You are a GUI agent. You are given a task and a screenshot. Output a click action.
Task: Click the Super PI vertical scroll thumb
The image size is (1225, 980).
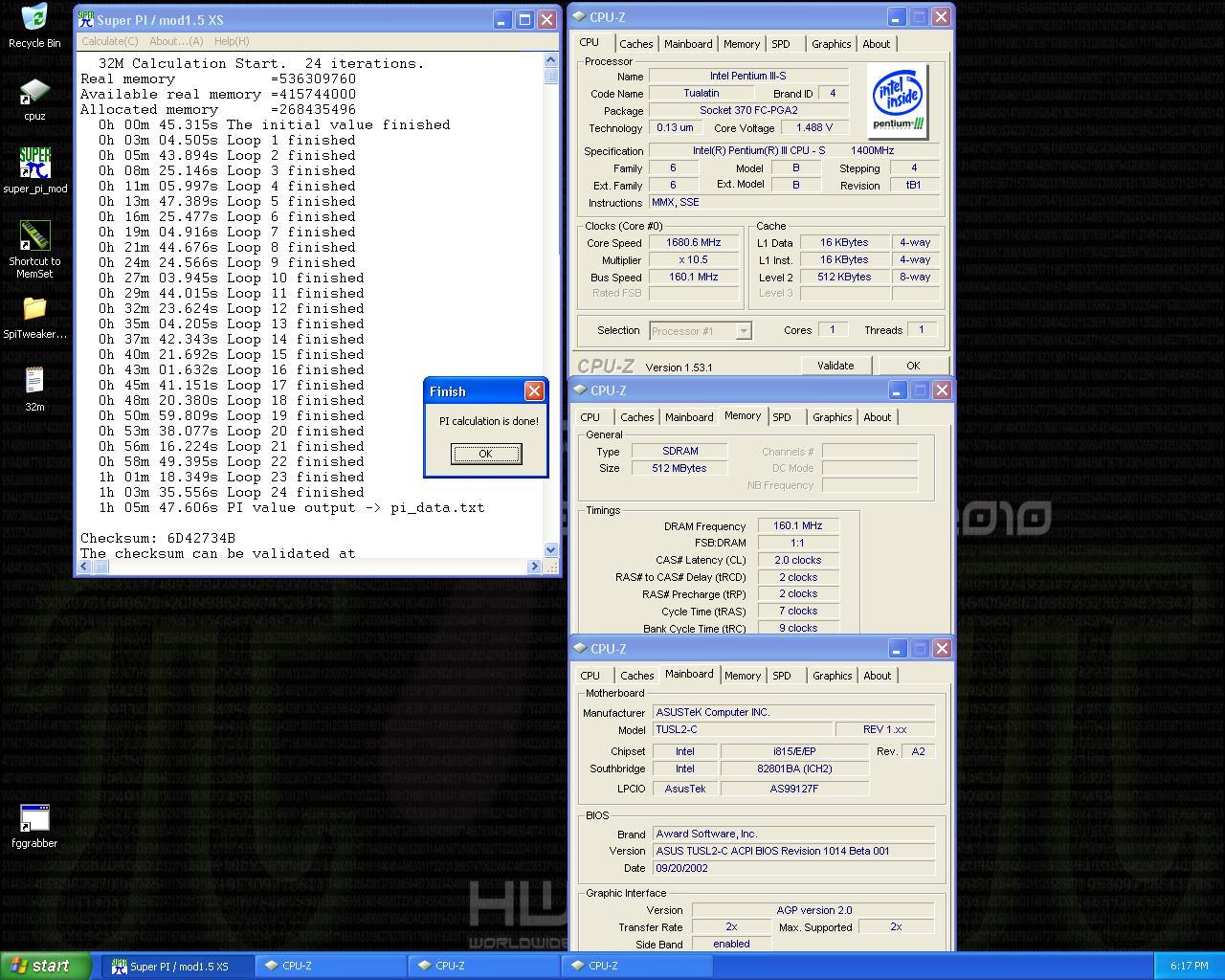tap(551, 76)
